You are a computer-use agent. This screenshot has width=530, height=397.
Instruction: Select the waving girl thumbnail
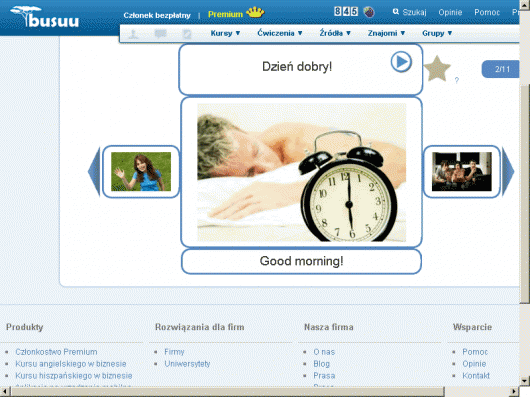(x=141, y=172)
